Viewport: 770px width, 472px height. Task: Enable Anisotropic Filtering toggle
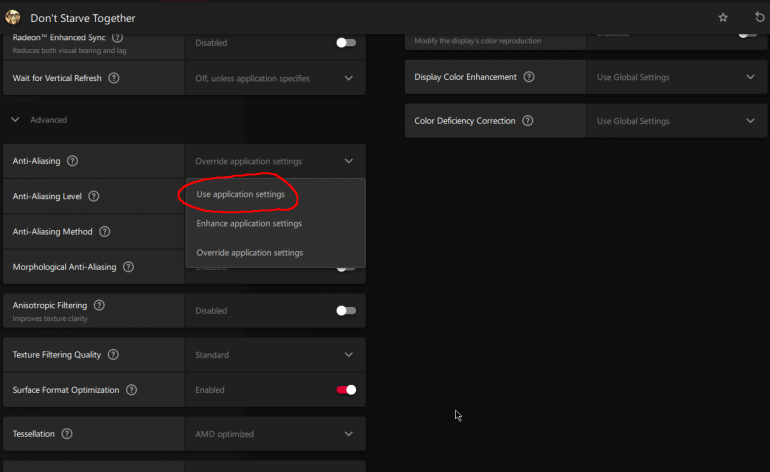pos(346,311)
